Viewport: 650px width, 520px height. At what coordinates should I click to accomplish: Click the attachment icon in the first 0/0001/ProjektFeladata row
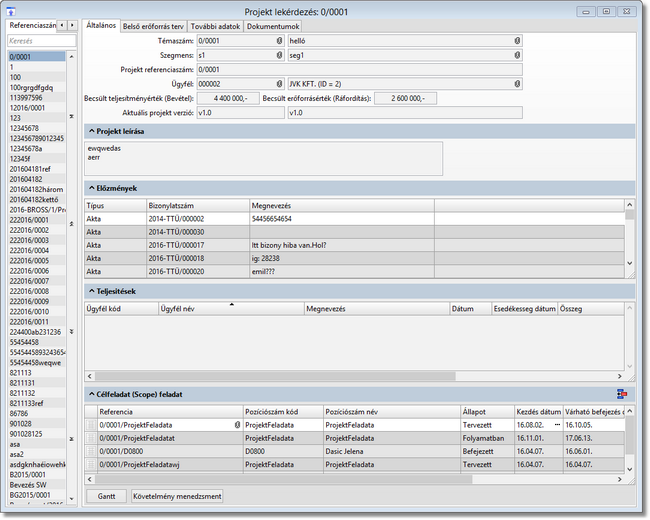[237, 425]
